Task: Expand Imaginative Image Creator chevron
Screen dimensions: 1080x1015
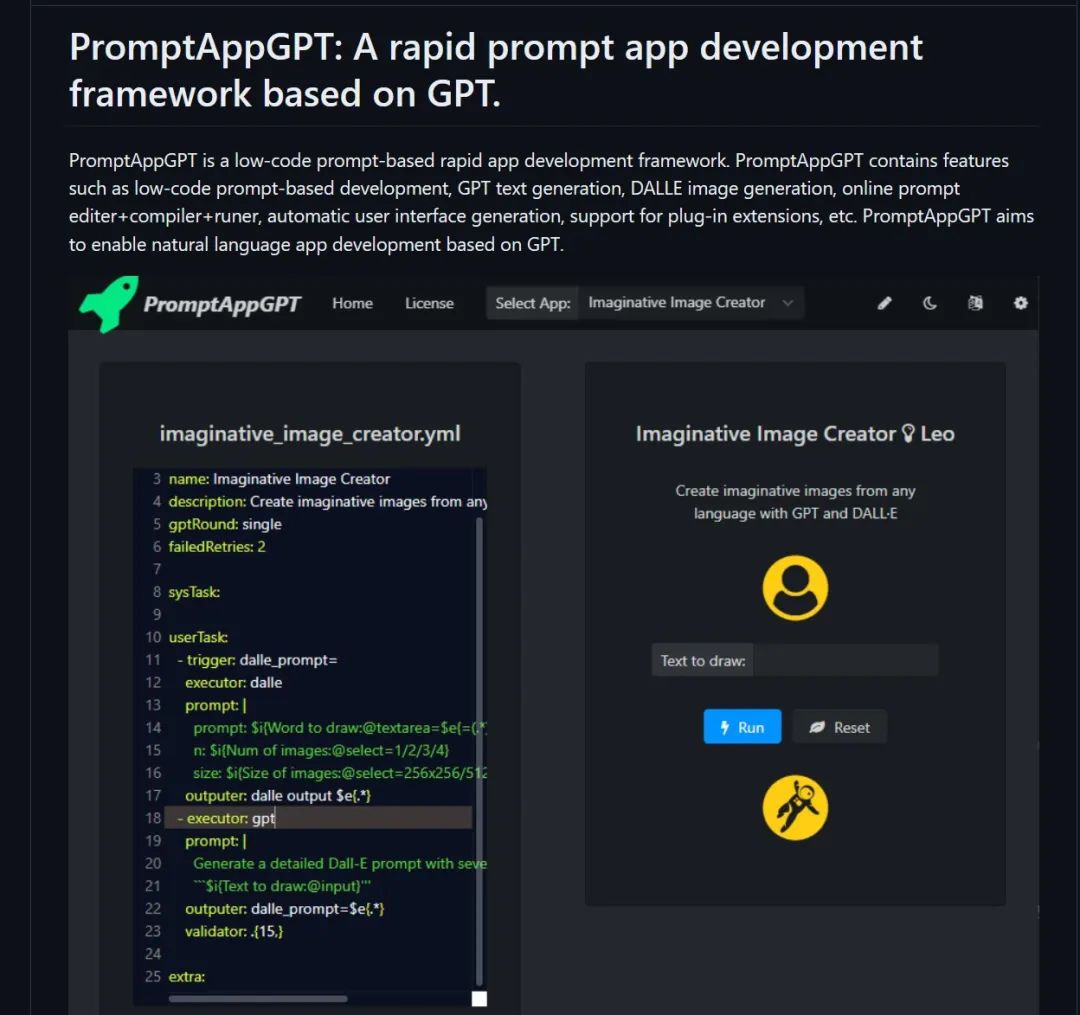Action: [787, 302]
